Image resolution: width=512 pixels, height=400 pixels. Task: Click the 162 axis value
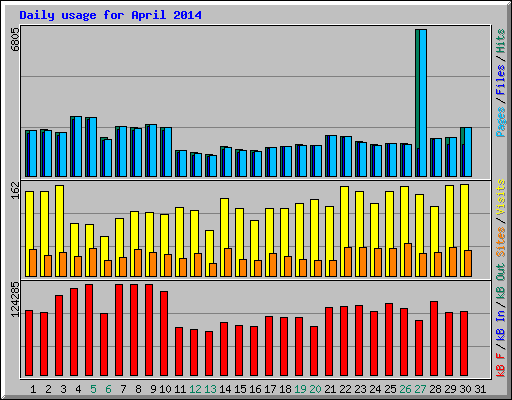pos(15,191)
